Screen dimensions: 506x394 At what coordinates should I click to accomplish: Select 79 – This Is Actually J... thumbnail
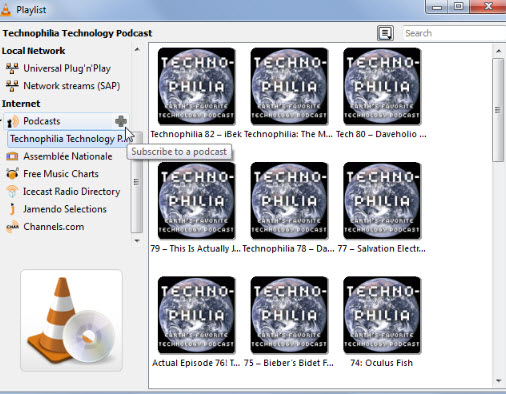click(x=196, y=201)
